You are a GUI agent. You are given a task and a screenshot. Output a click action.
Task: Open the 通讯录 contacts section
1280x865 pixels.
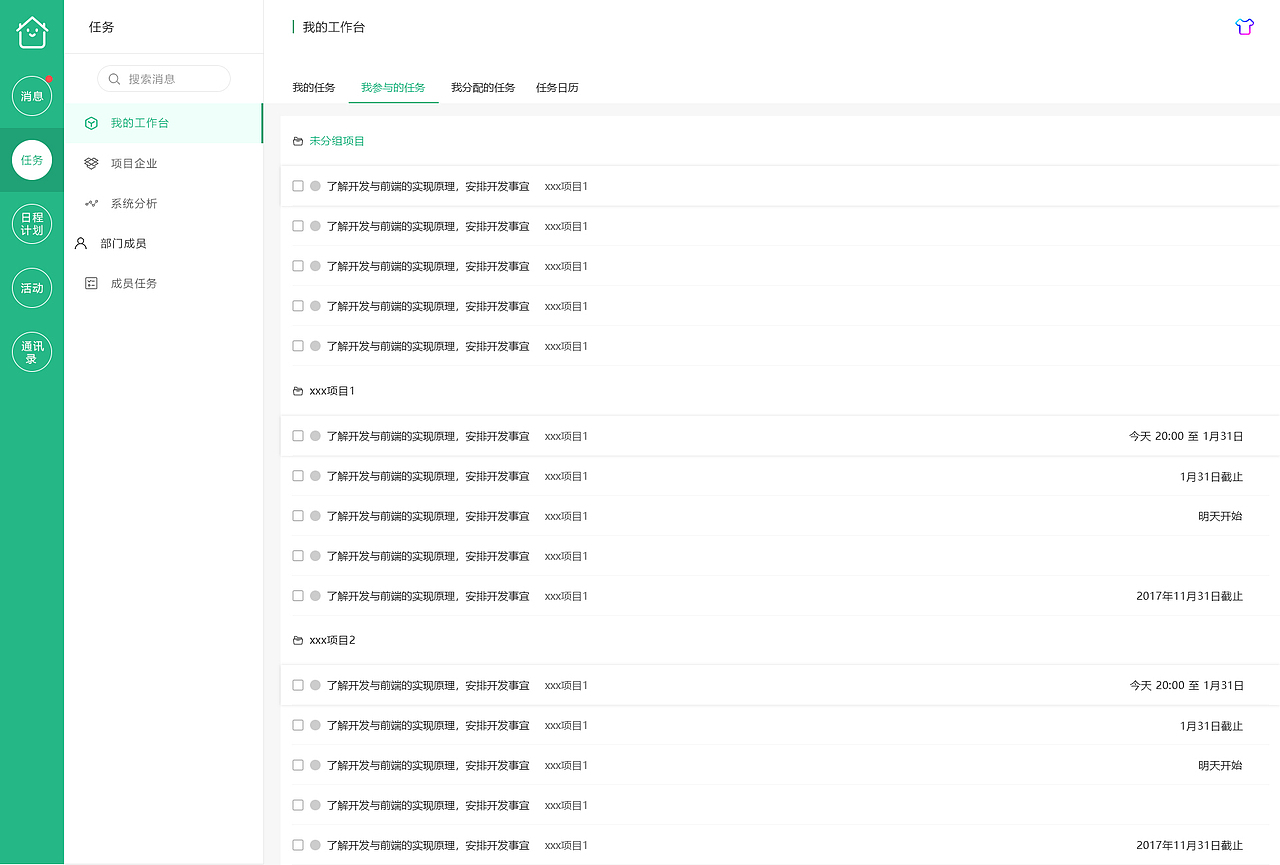pyautogui.click(x=32, y=352)
